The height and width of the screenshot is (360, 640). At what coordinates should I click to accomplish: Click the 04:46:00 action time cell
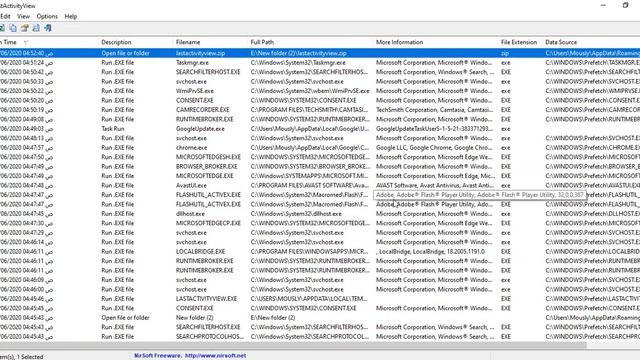point(27,289)
